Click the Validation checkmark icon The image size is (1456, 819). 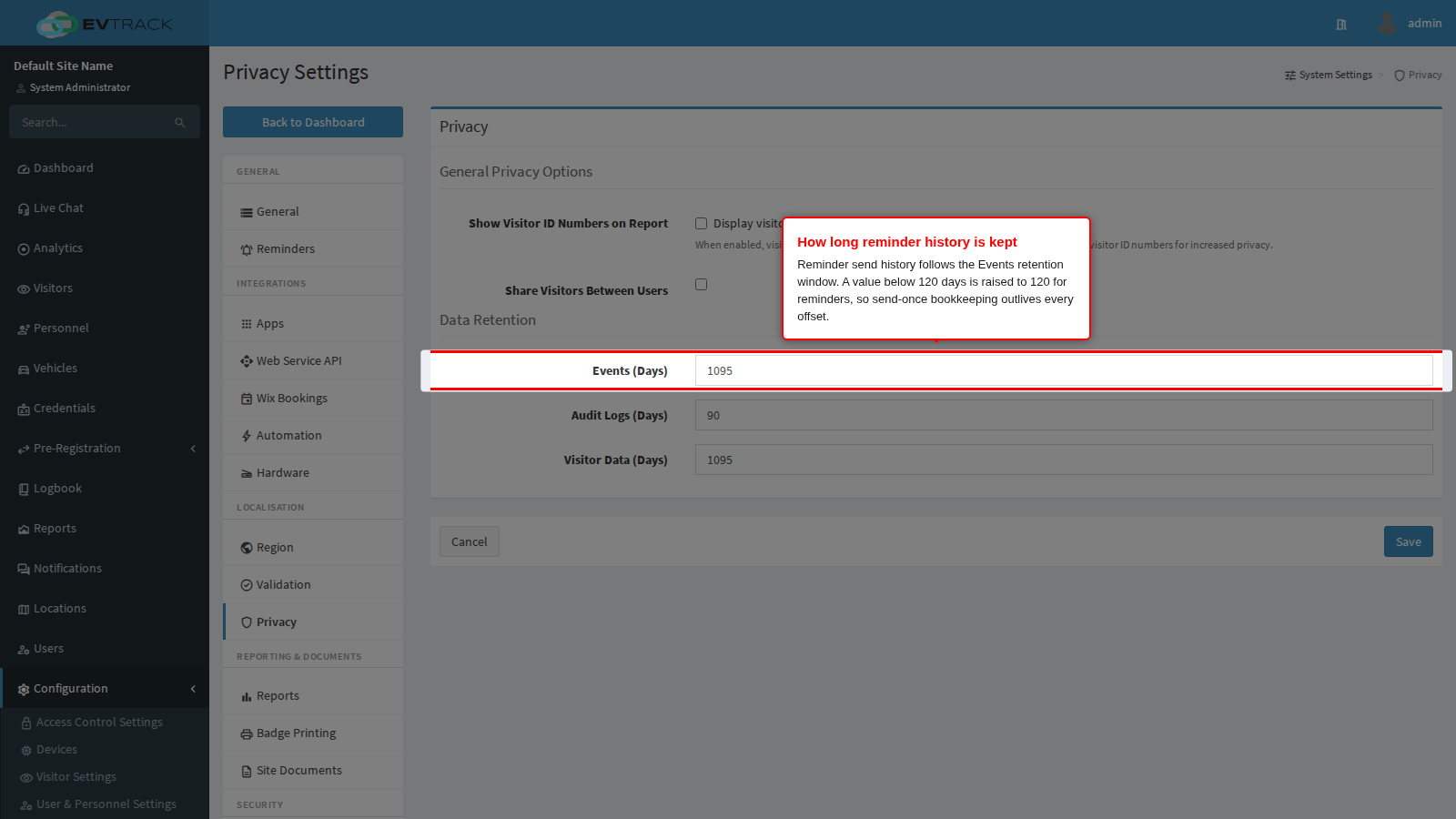point(247,585)
